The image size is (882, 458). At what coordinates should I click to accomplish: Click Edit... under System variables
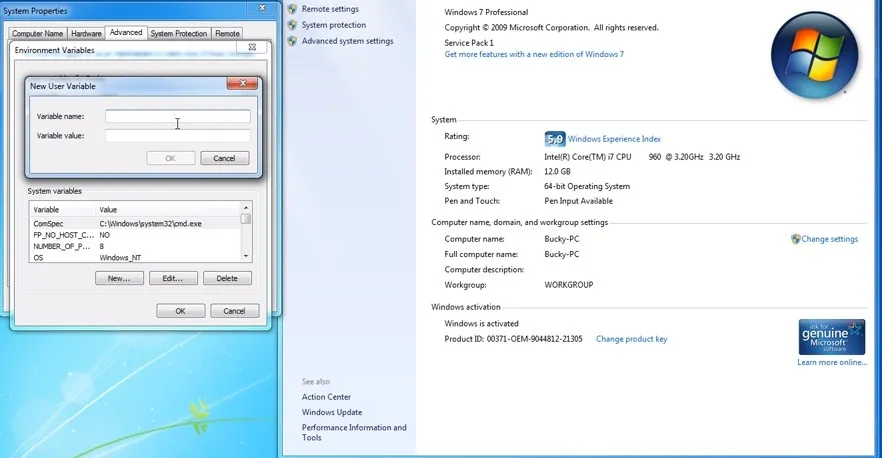coord(173,279)
